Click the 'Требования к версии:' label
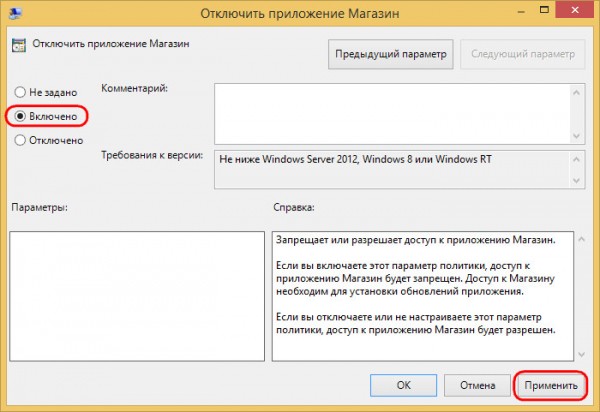The image size is (600, 412). pyautogui.click(x=152, y=155)
